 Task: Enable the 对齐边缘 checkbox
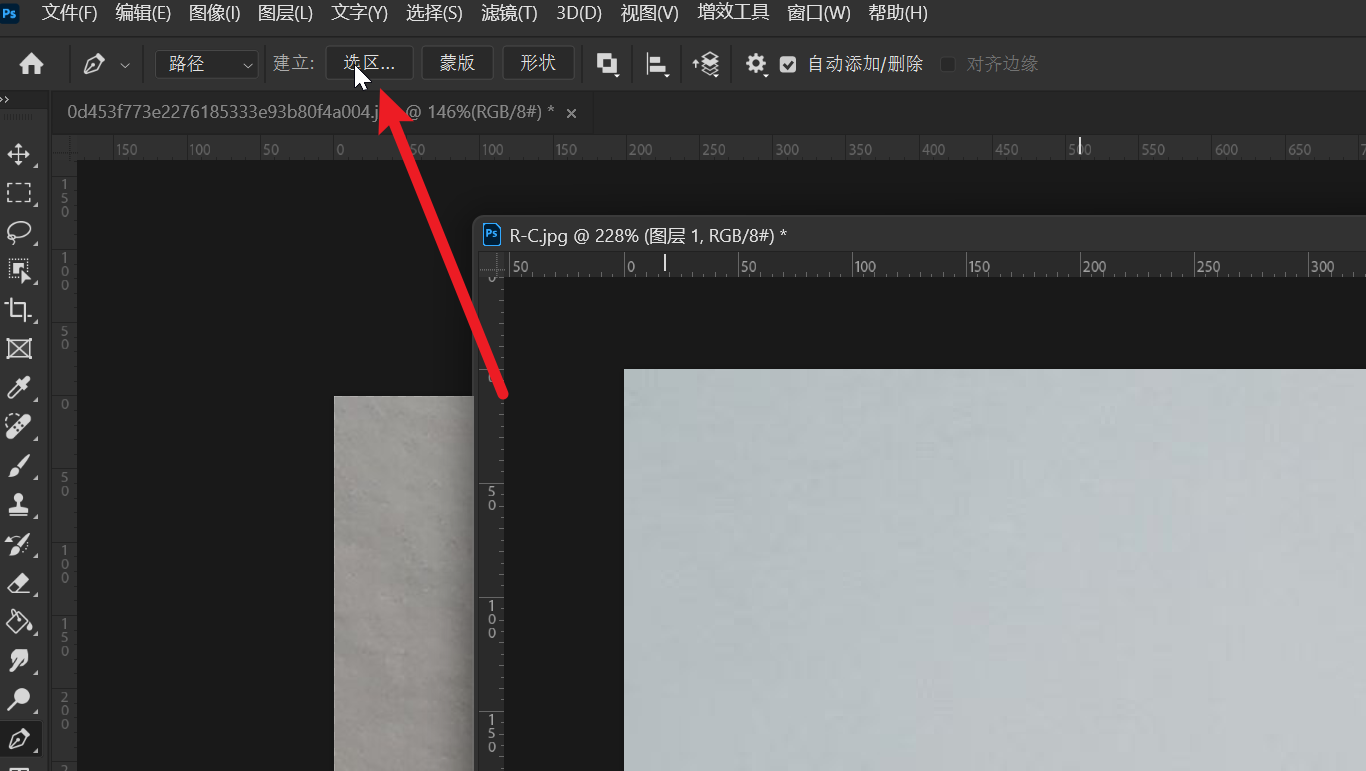947,64
